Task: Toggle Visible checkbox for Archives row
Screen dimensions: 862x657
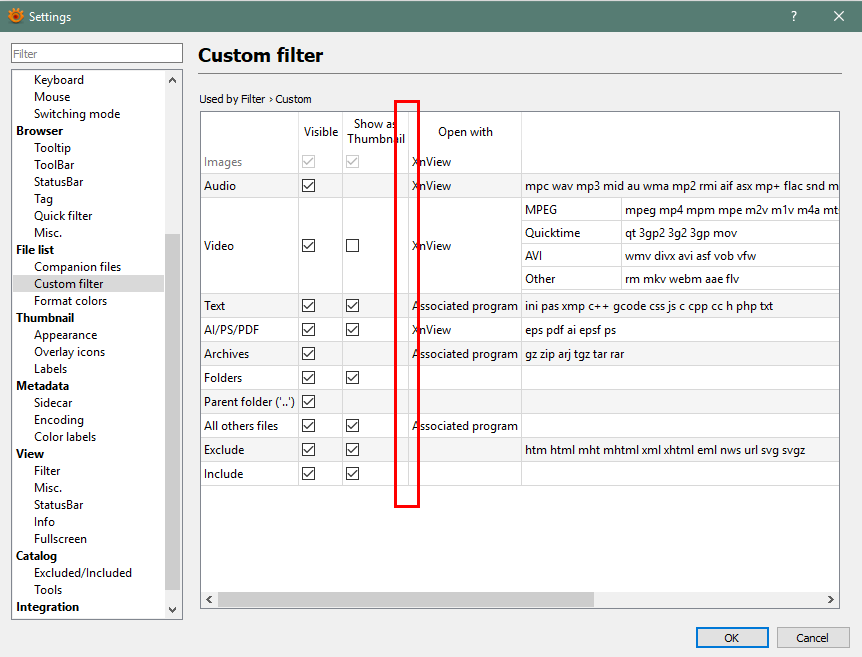Action: point(309,354)
